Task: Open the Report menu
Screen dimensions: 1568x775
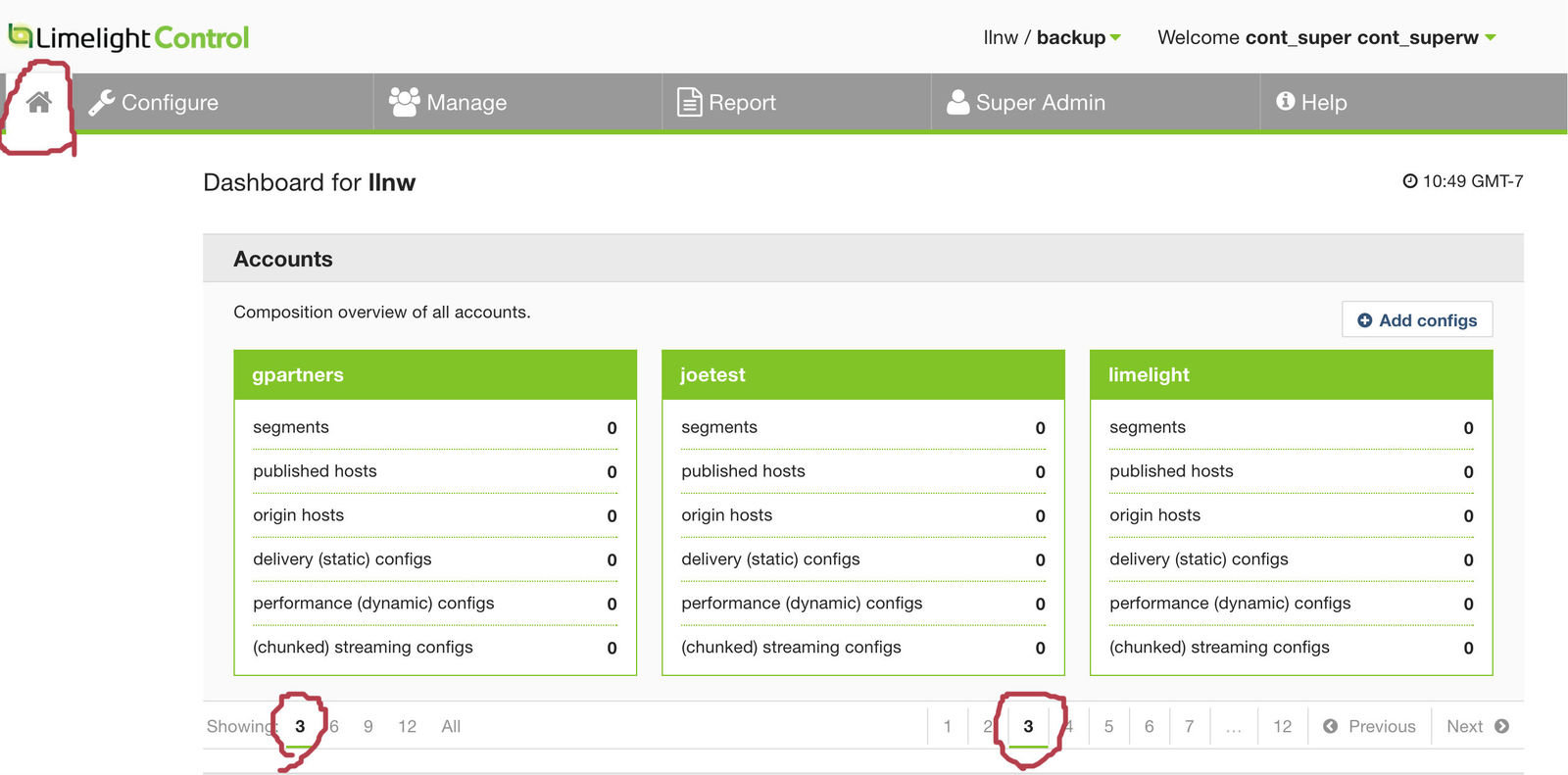Action: coord(726,103)
